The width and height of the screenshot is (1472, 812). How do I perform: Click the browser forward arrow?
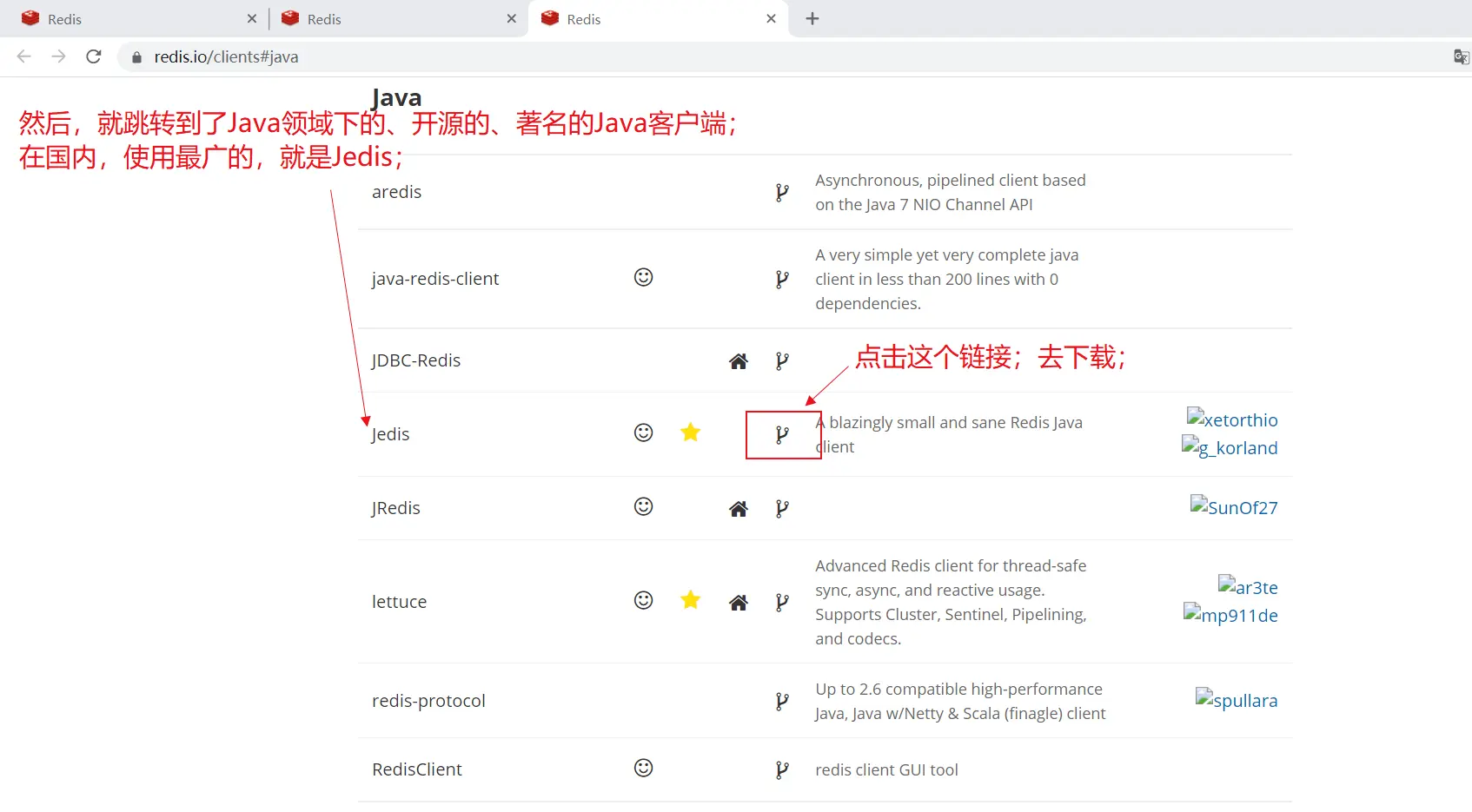(59, 56)
